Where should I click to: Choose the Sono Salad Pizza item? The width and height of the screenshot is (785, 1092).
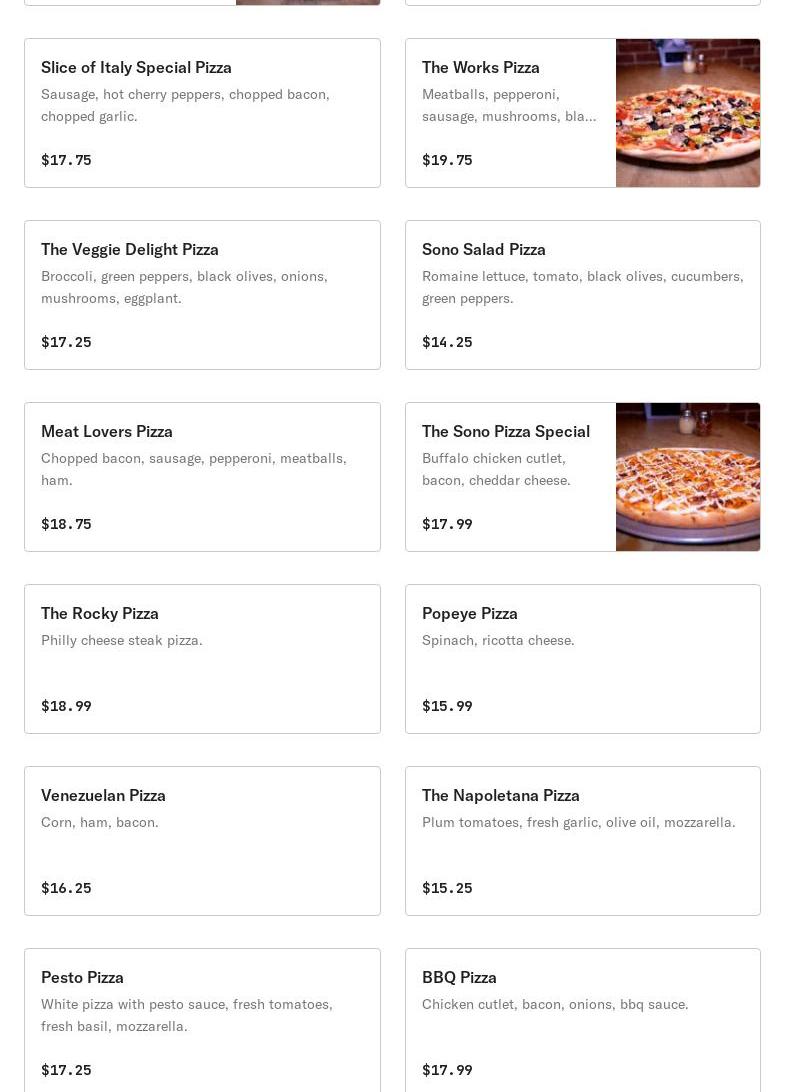click(x=582, y=295)
